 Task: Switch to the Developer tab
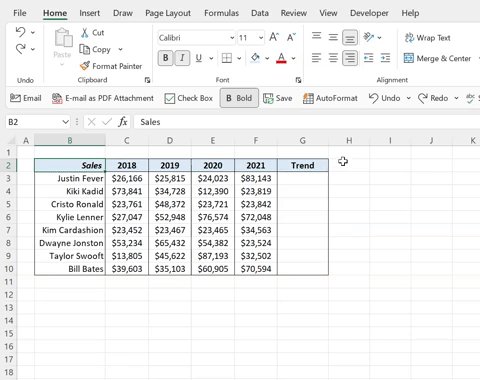pyautogui.click(x=369, y=13)
